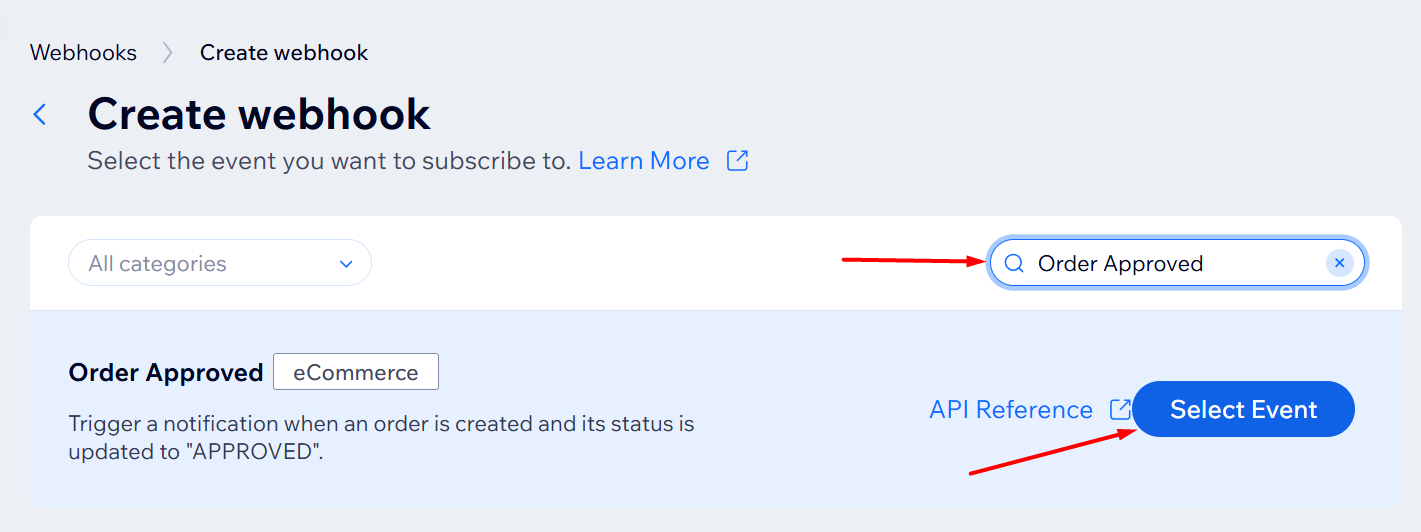Focus the Order Approved search input

[1170, 263]
